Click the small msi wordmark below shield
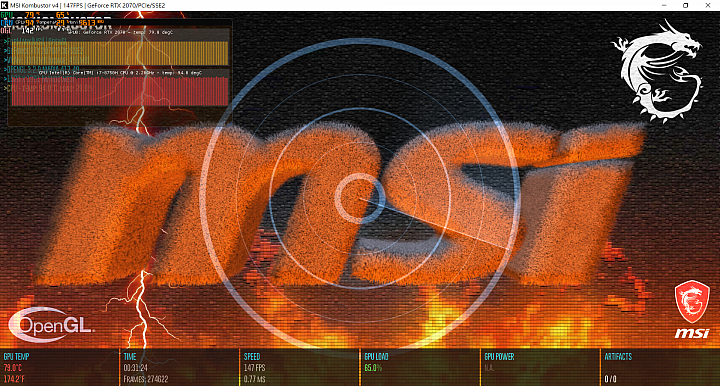This screenshot has height=386, width=720. tap(692, 333)
